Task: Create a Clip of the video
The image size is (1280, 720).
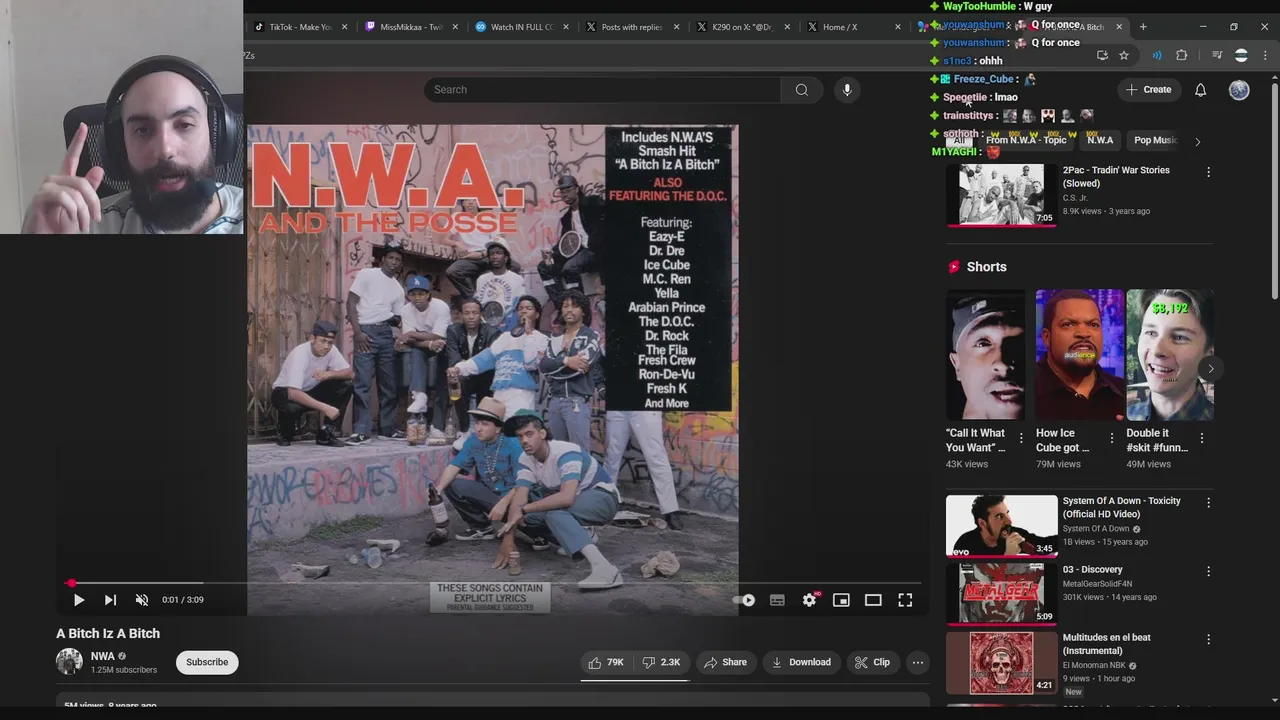Action: 872,662
